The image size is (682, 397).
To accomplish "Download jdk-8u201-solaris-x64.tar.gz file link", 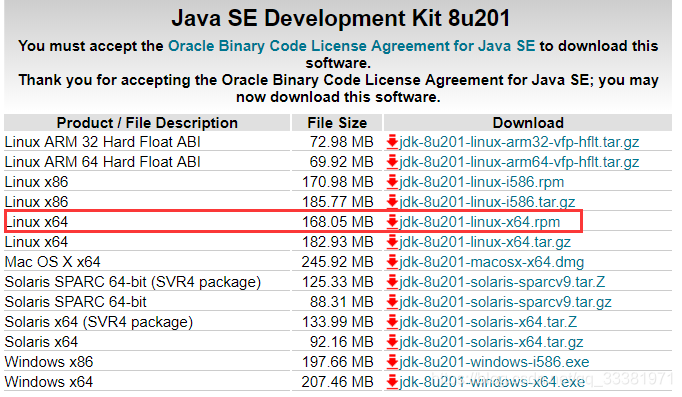I will (491, 342).
